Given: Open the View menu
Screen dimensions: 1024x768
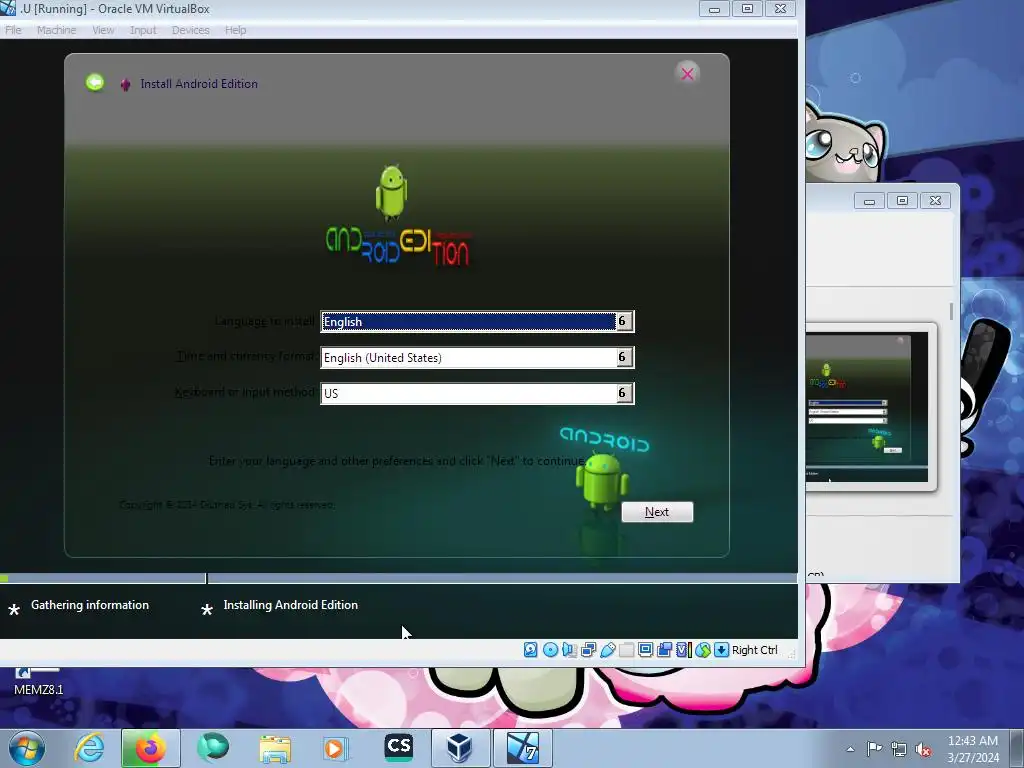Looking at the screenshot, I should [103, 30].
